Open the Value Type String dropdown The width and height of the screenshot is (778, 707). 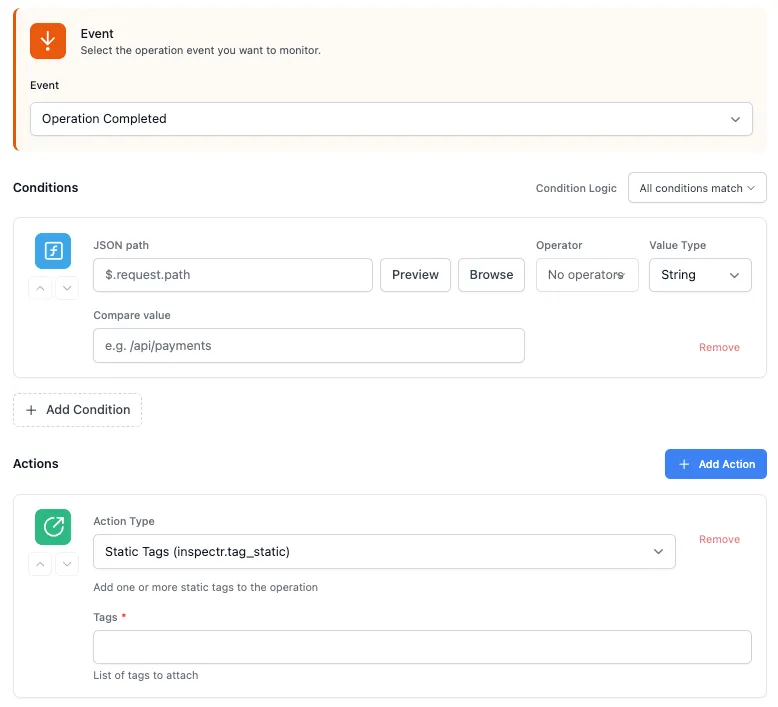(x=699, y=275)
